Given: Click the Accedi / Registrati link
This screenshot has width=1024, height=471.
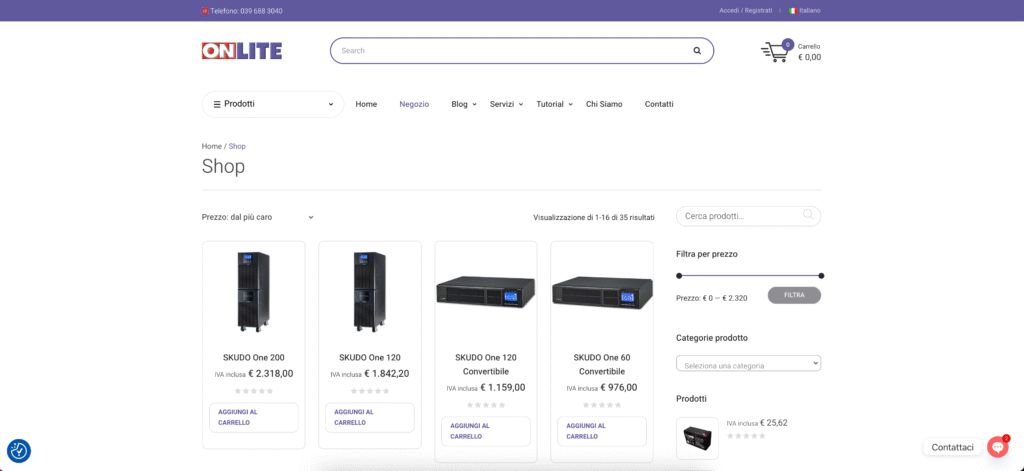Looking at the screenshot, I should [x=745, y=10].
